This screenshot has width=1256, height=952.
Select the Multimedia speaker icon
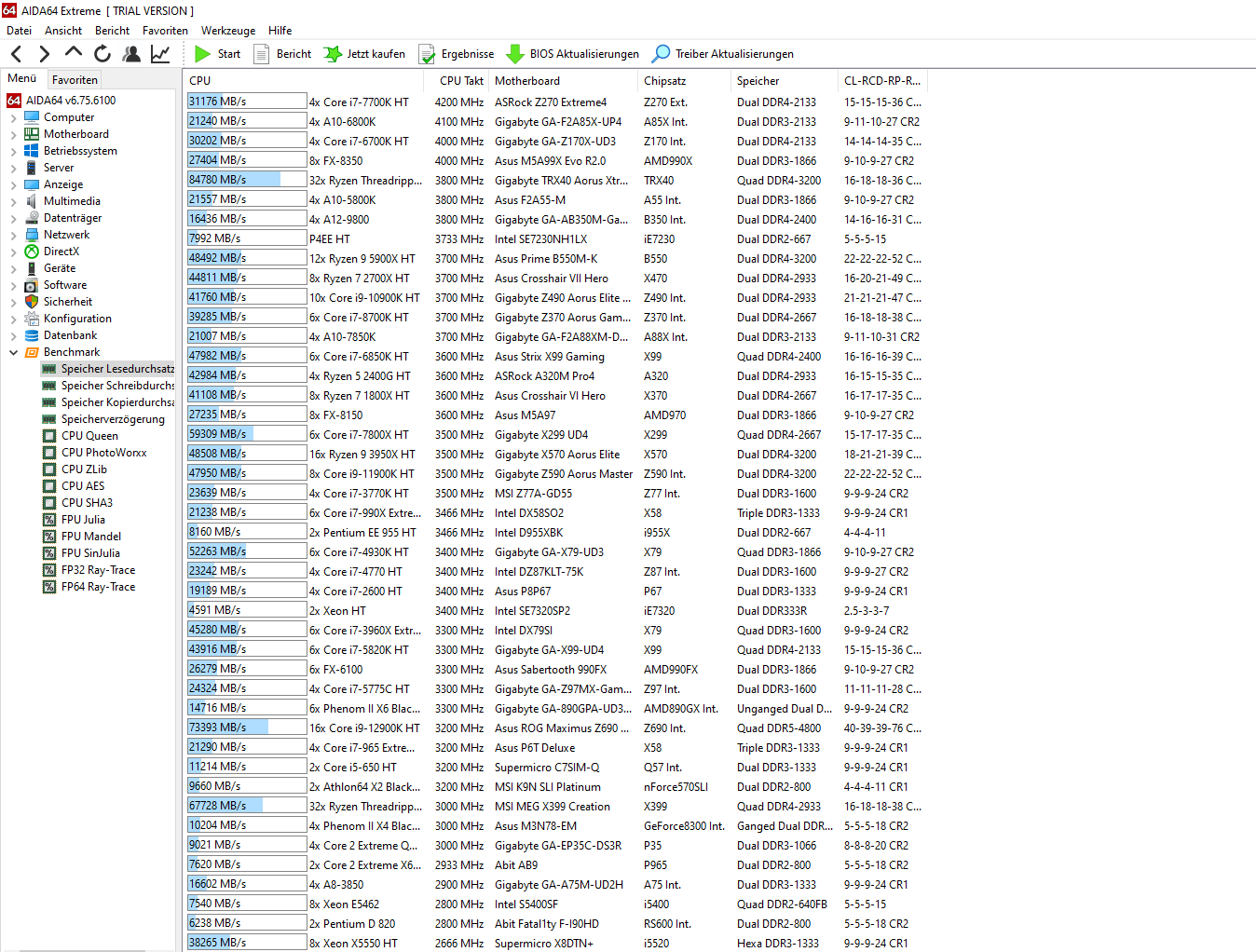(32, 201)
